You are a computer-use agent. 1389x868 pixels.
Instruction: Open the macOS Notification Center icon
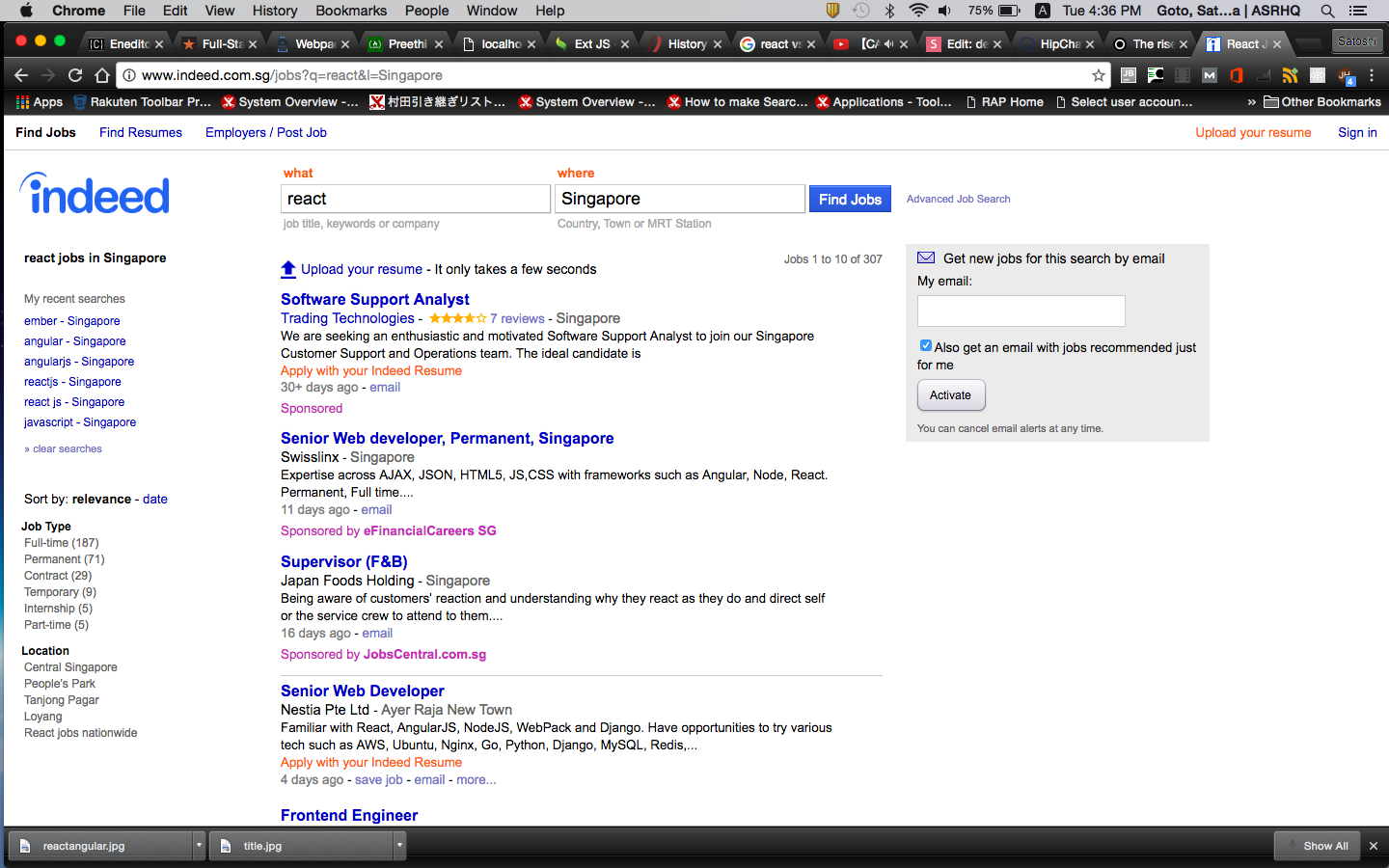click(x=1359, y=11)
